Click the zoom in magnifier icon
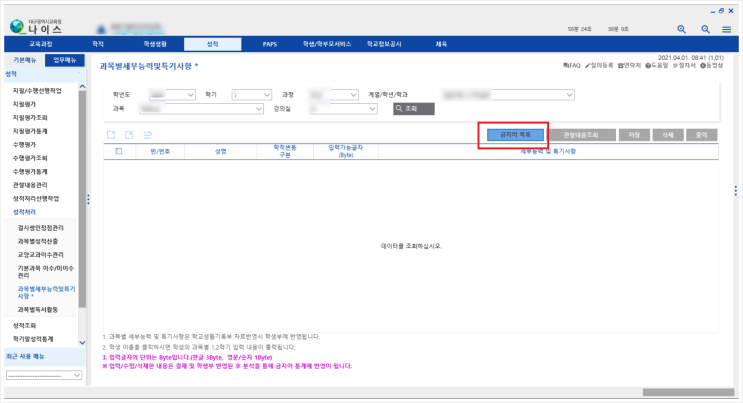Viewport: 743px width, 403px height. 681,29
